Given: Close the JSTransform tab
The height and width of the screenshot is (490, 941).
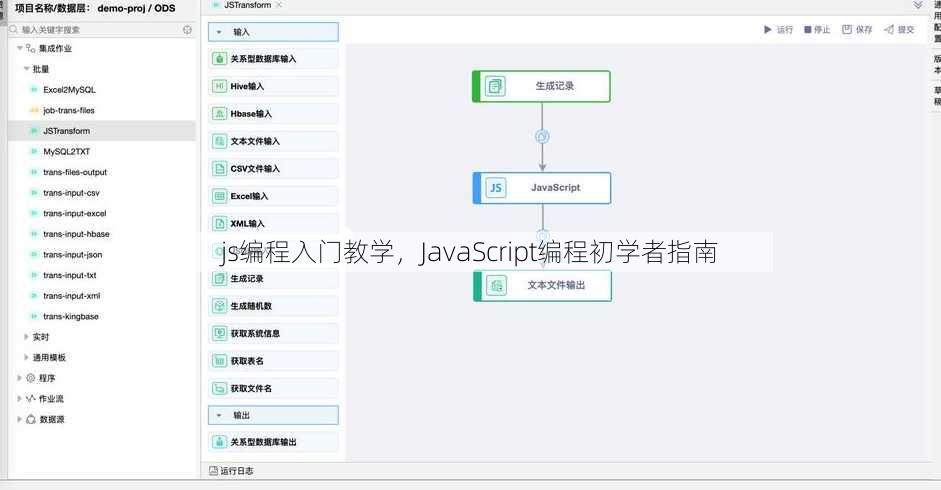Looking at the screenshot, I should pyautogui.click(x=279, y=5).
